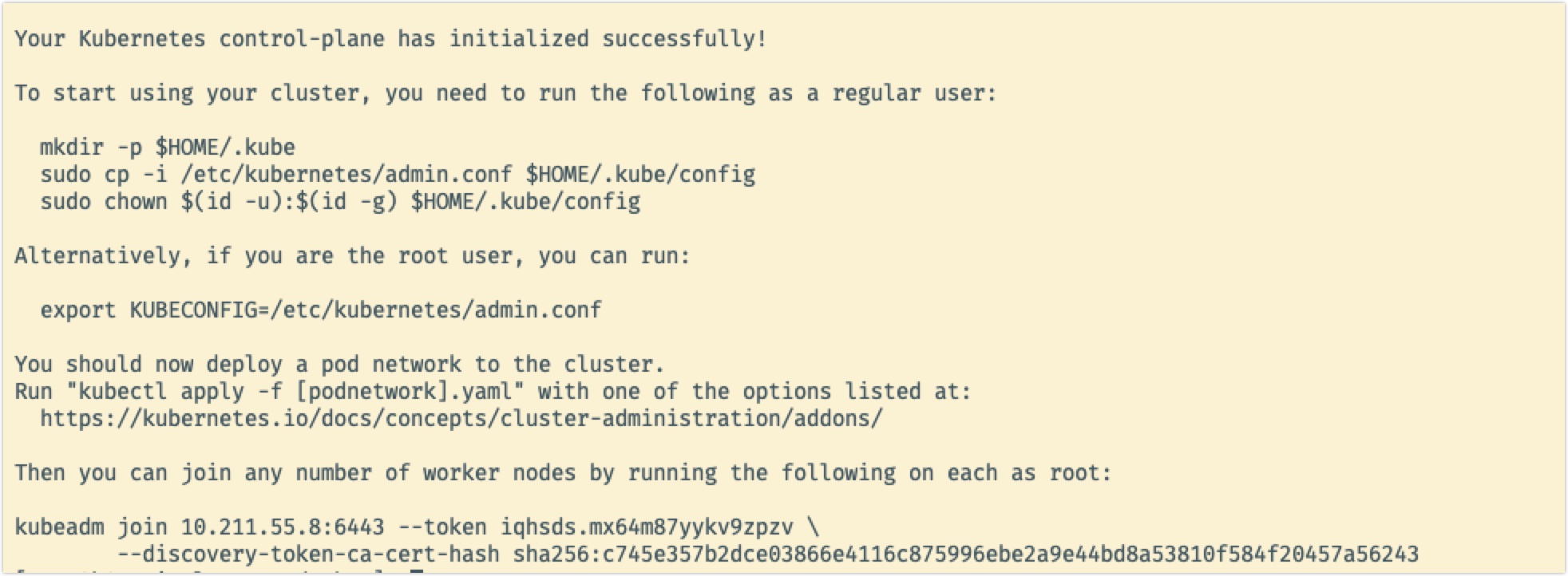
Task: Click the "mkdir -p $HOME/.kube" command
Action: [x=168, y=148]
